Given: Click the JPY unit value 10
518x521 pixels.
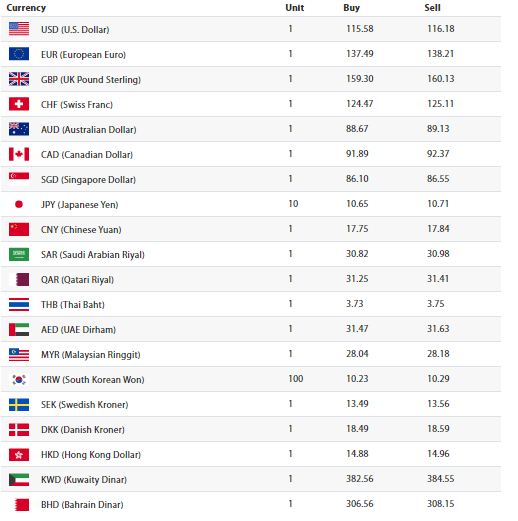Looking at the screenshot, I should point(293,203).
